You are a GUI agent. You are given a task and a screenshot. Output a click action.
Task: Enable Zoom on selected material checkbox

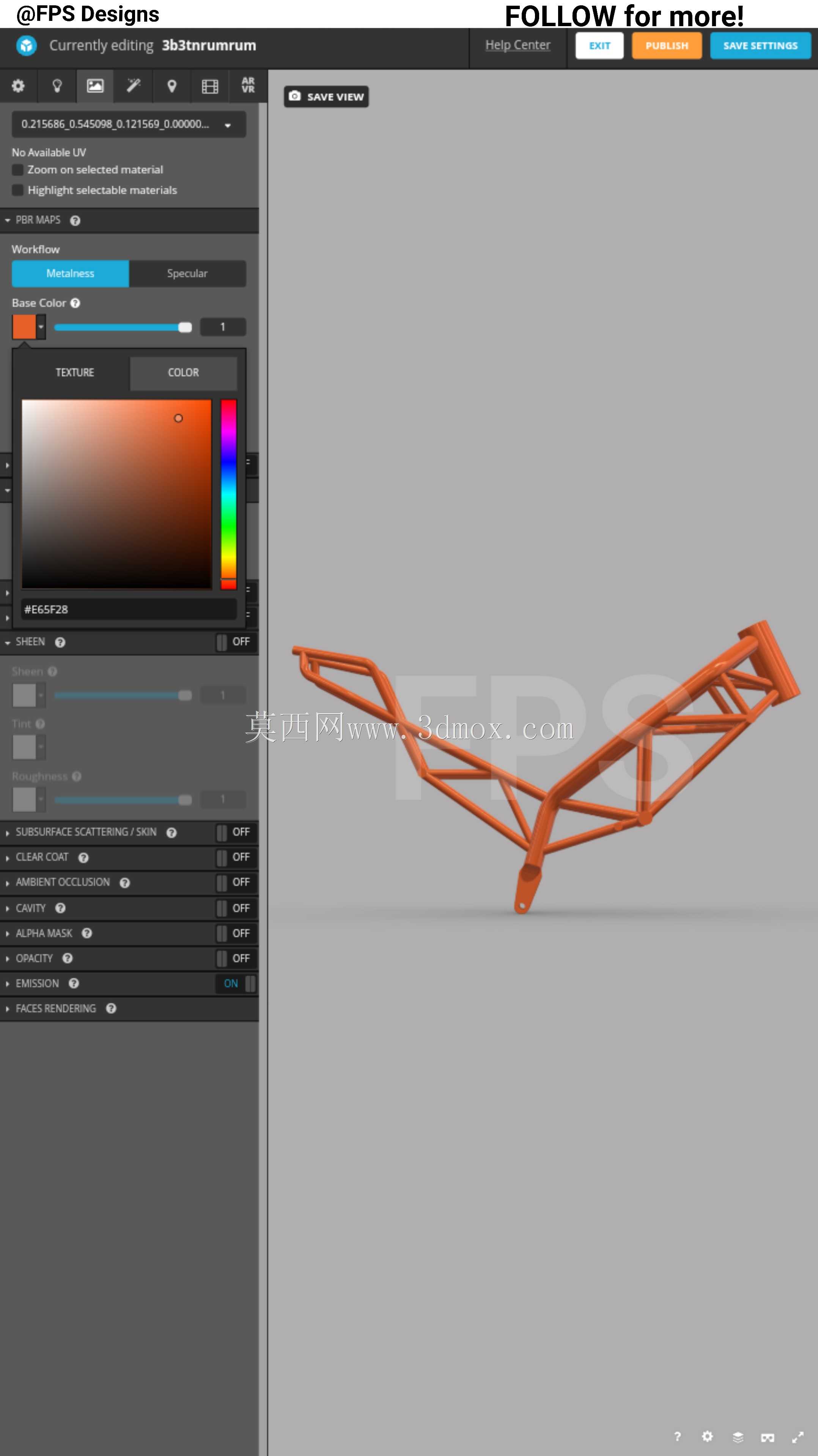pos(18,170)
